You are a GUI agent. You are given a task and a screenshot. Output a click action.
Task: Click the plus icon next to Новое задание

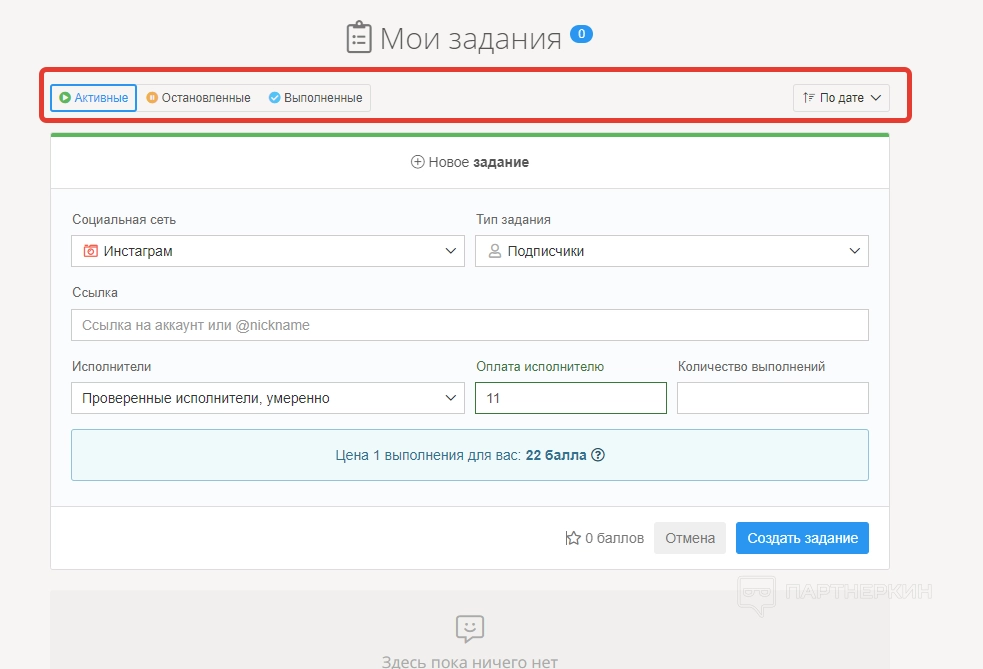pyautogui.click(x=418, y=162)
